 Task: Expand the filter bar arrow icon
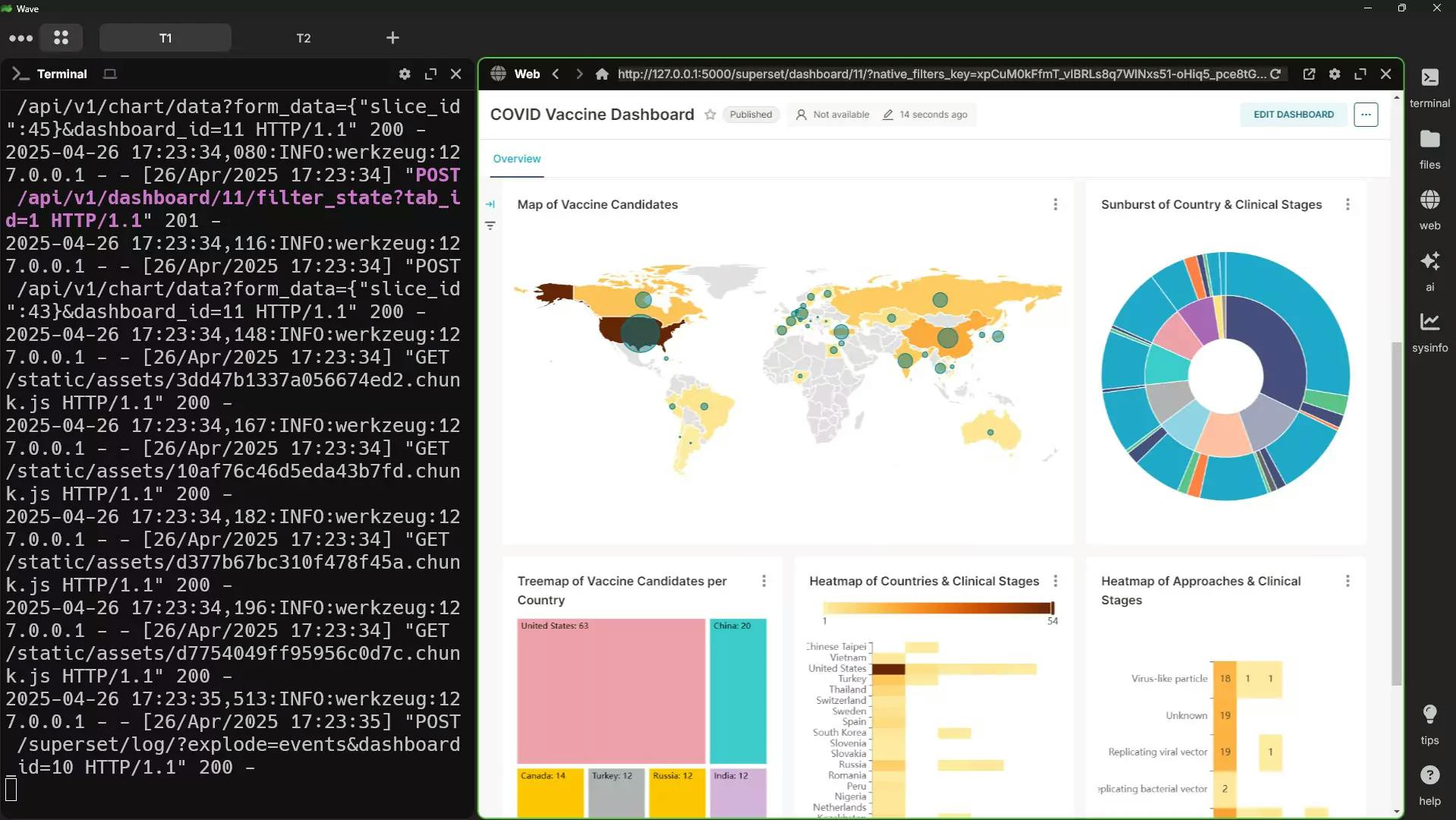click(x=490, y=204)
